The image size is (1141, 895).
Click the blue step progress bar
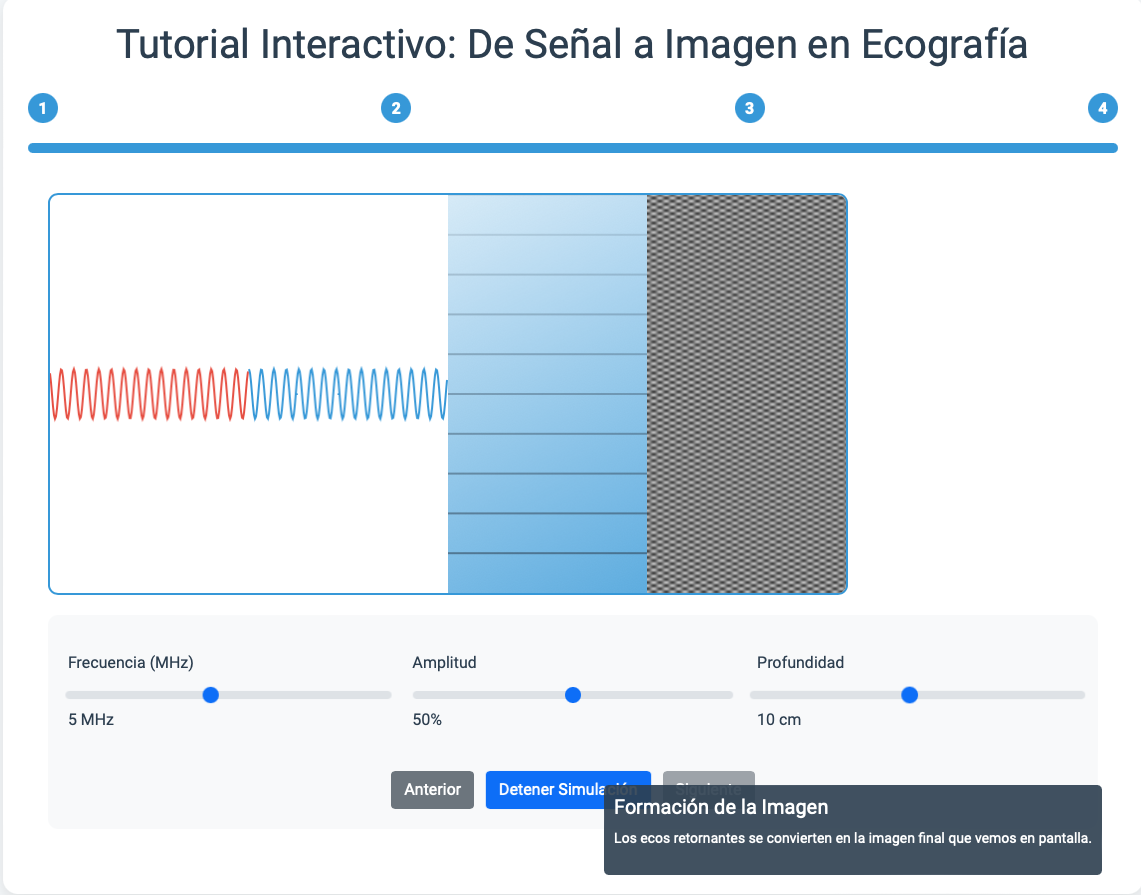pyautogui.click(x=572, y=148)
